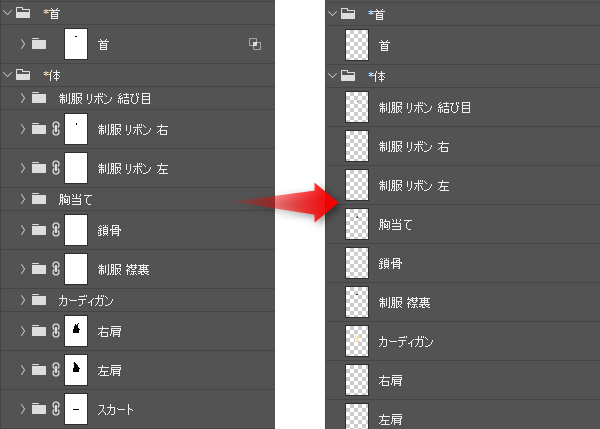Viewport: 600px width, 429px height.
Task: Select 制服 リボン 右 thumbnail, right panel
Action: [x=357, y=146]
